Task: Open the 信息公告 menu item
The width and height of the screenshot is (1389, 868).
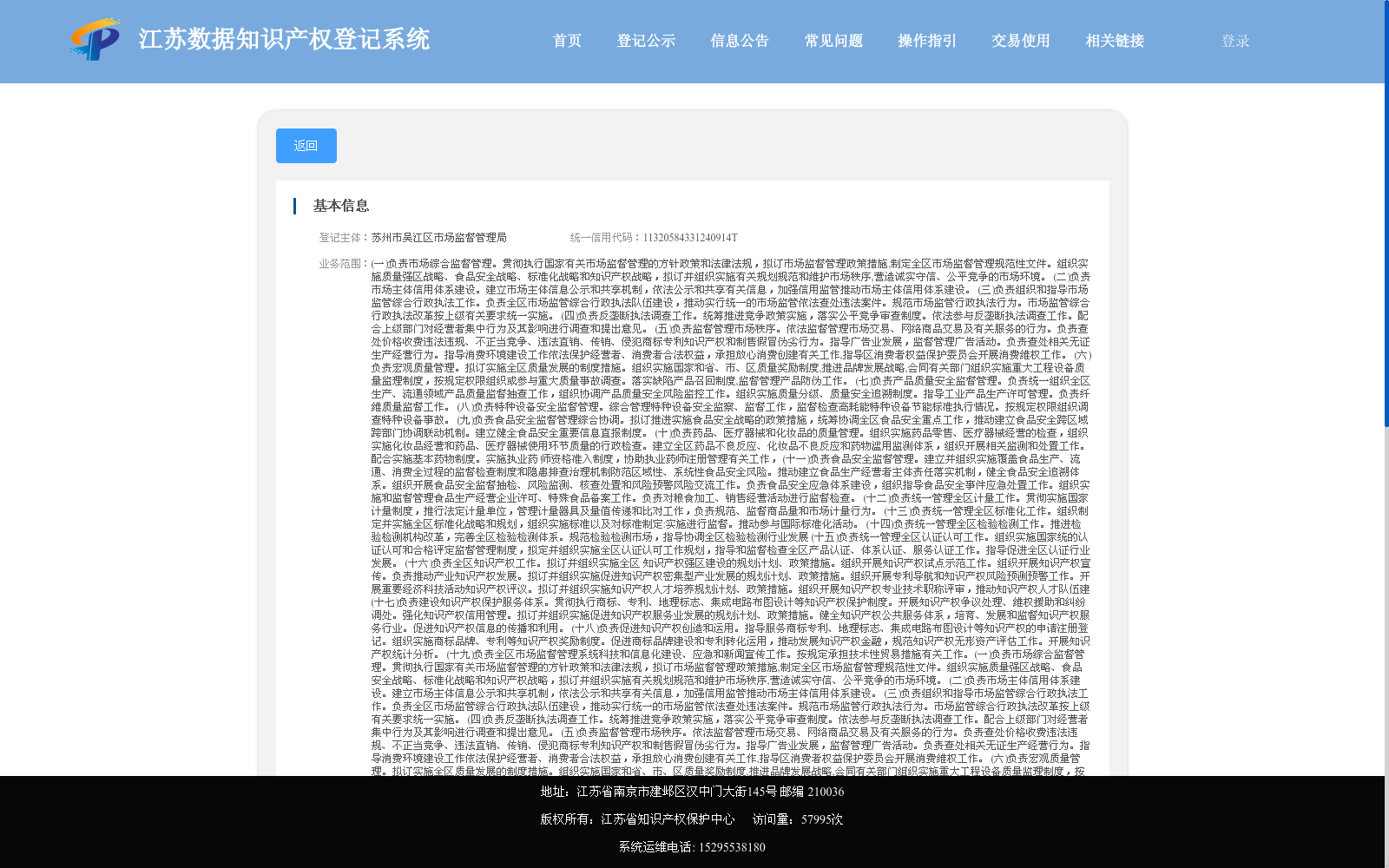Action: coord(741,41)
